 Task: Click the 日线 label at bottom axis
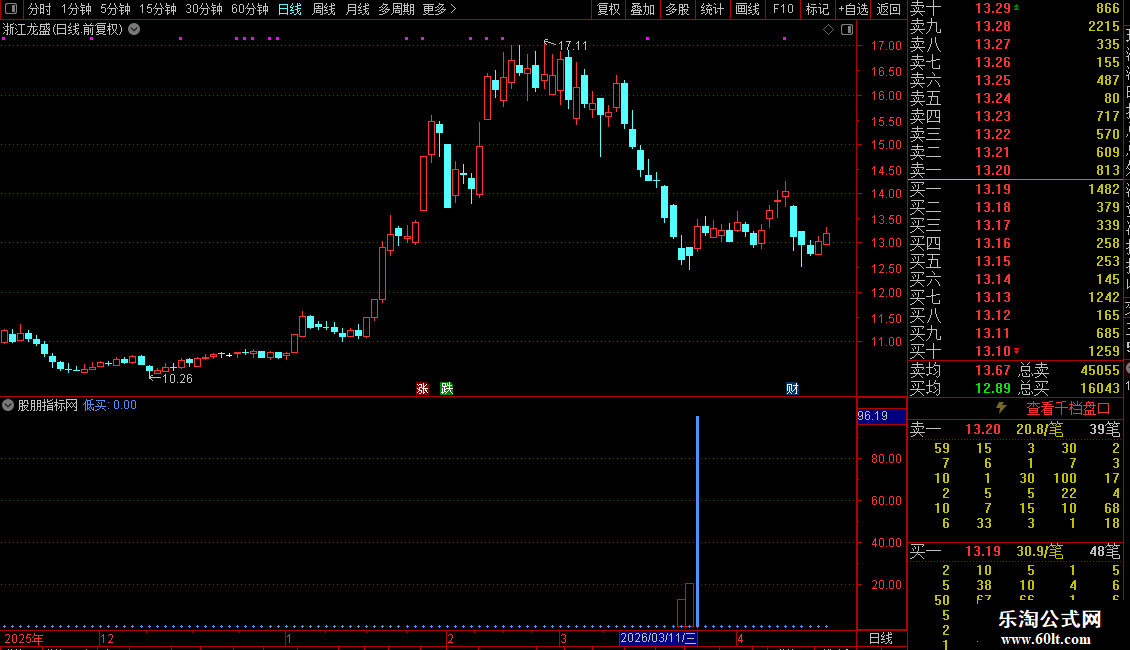pos(881,638)
